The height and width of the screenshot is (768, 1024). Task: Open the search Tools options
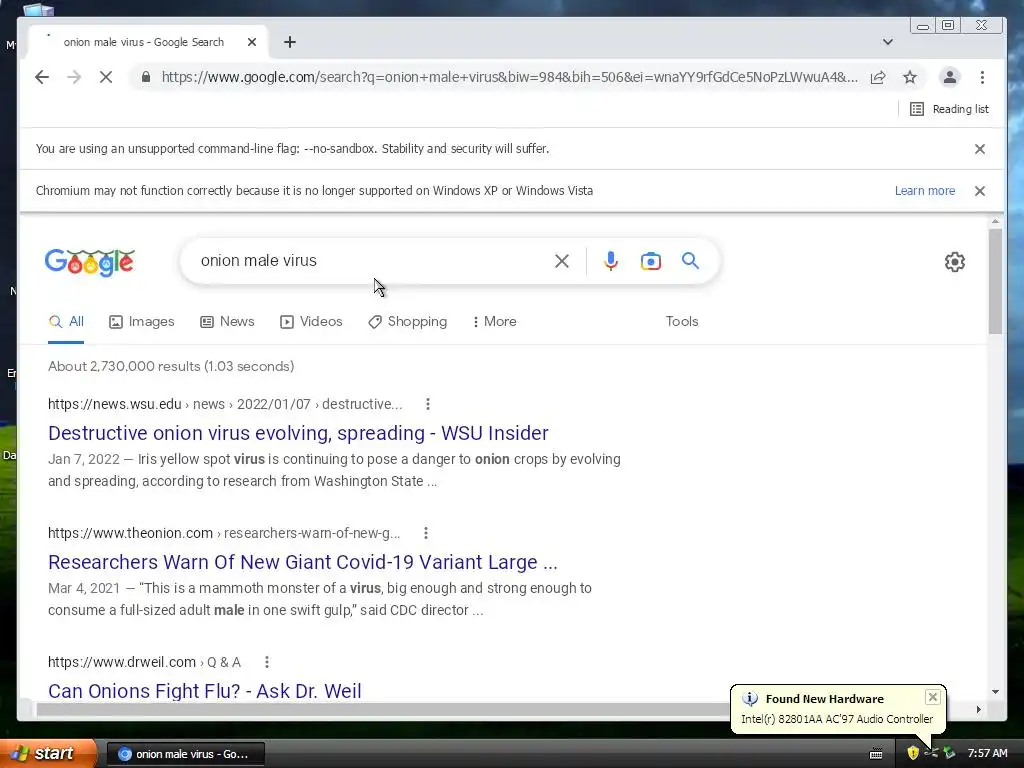point(682,321)
